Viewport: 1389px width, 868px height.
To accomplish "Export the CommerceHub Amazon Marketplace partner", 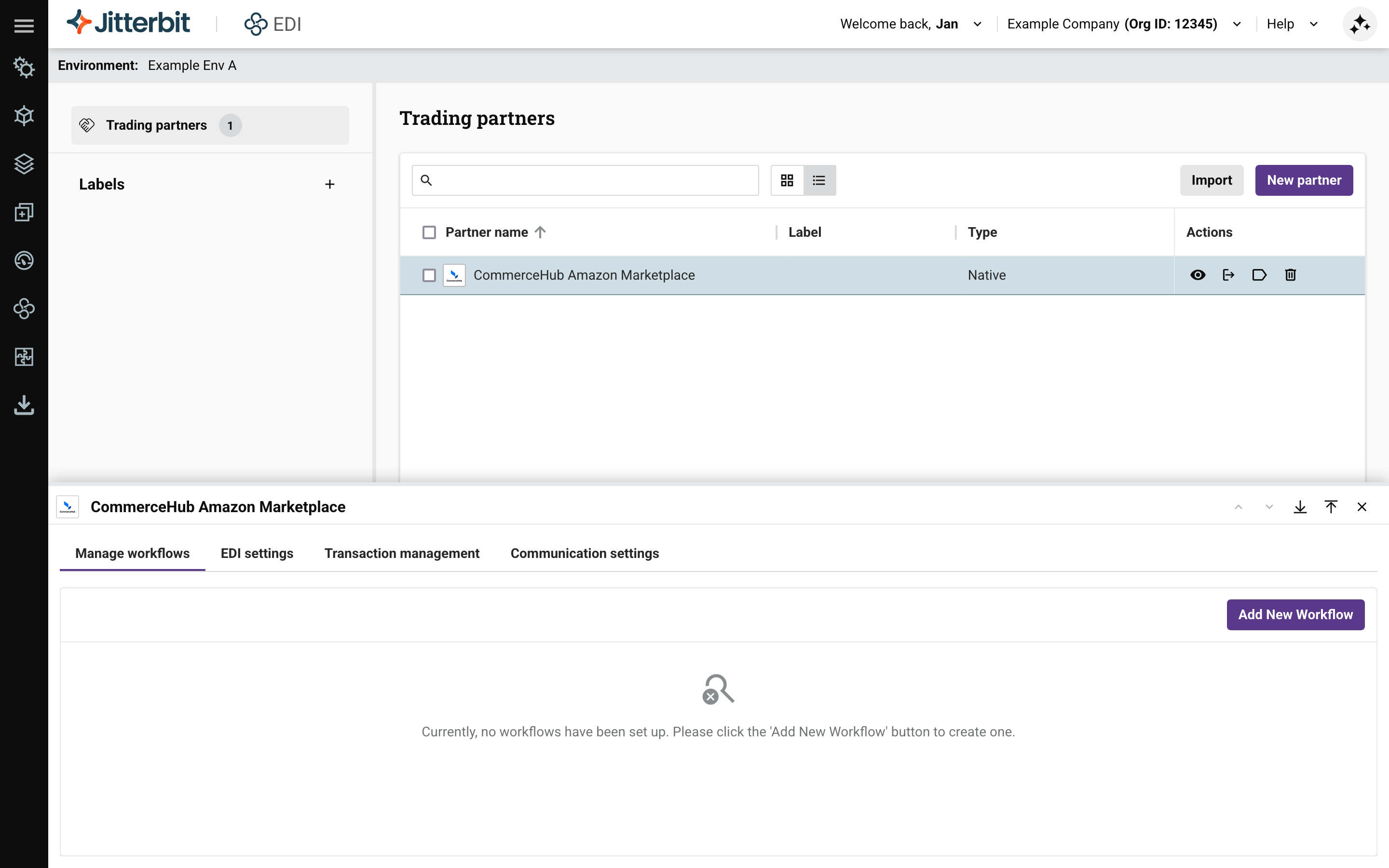I will pos(1229,275).
